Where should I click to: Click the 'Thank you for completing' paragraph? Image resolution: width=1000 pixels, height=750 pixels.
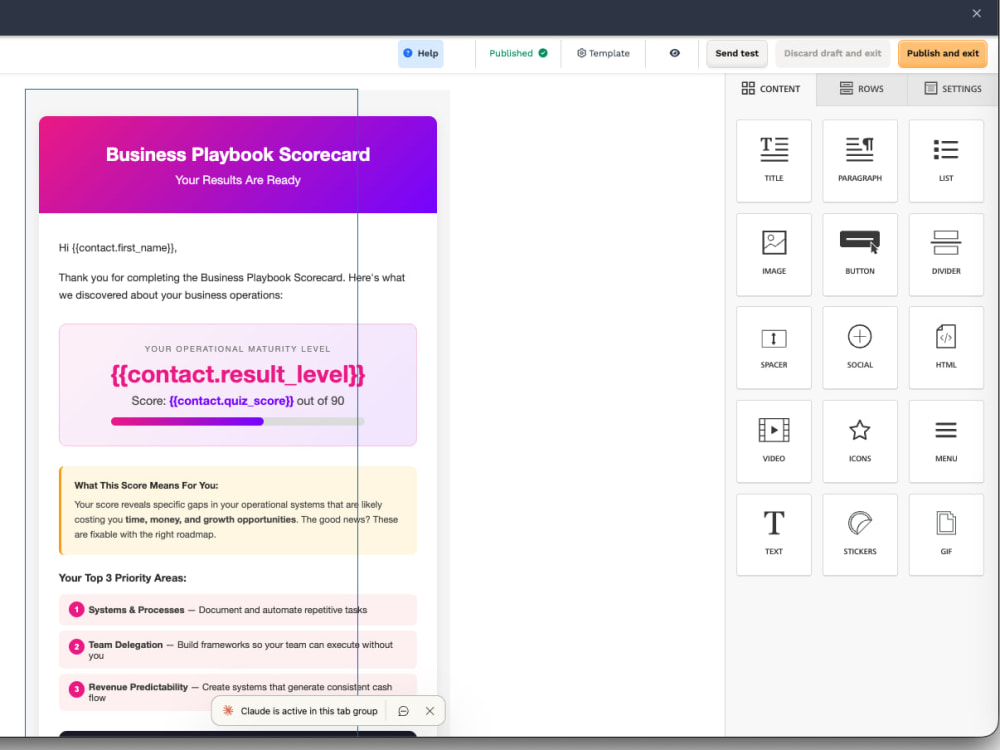click(x=232, y=286)
